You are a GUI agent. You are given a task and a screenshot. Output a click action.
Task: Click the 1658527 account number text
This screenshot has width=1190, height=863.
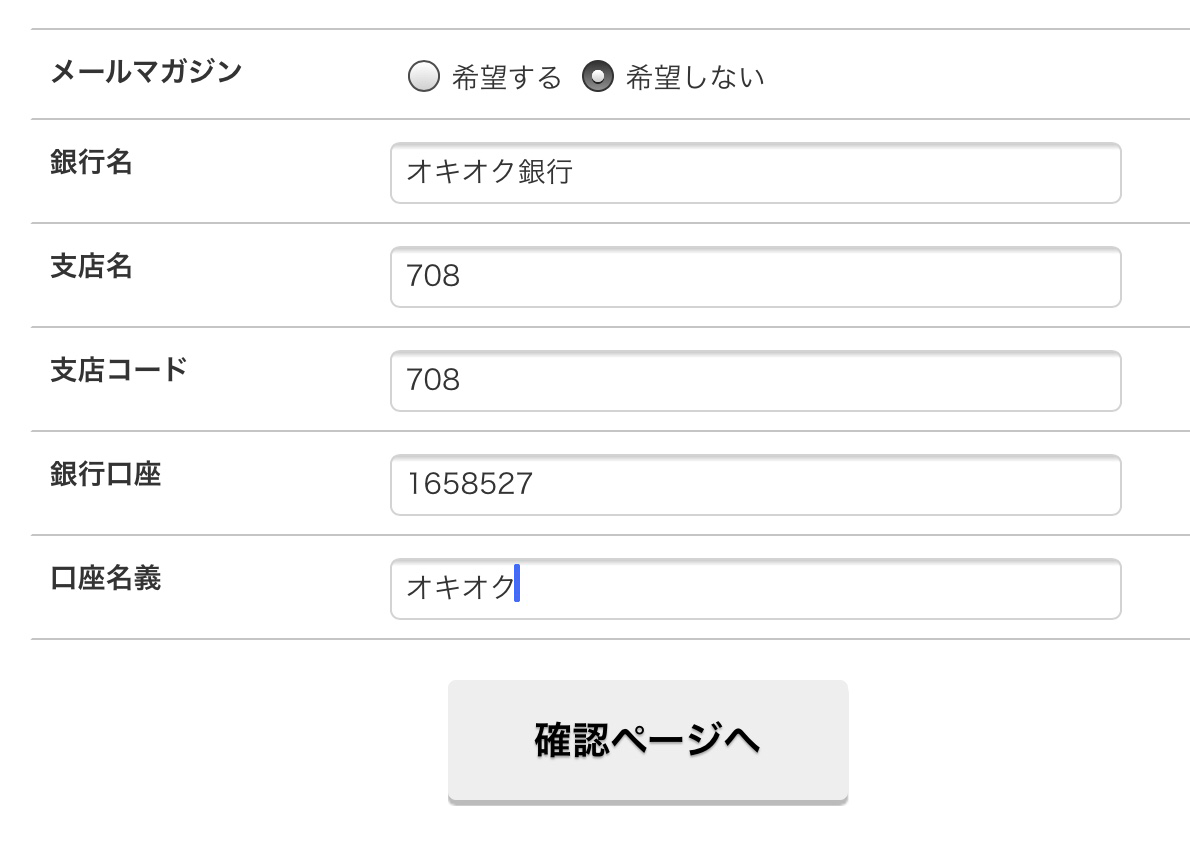pyautogui.click(x=470, y=485)
